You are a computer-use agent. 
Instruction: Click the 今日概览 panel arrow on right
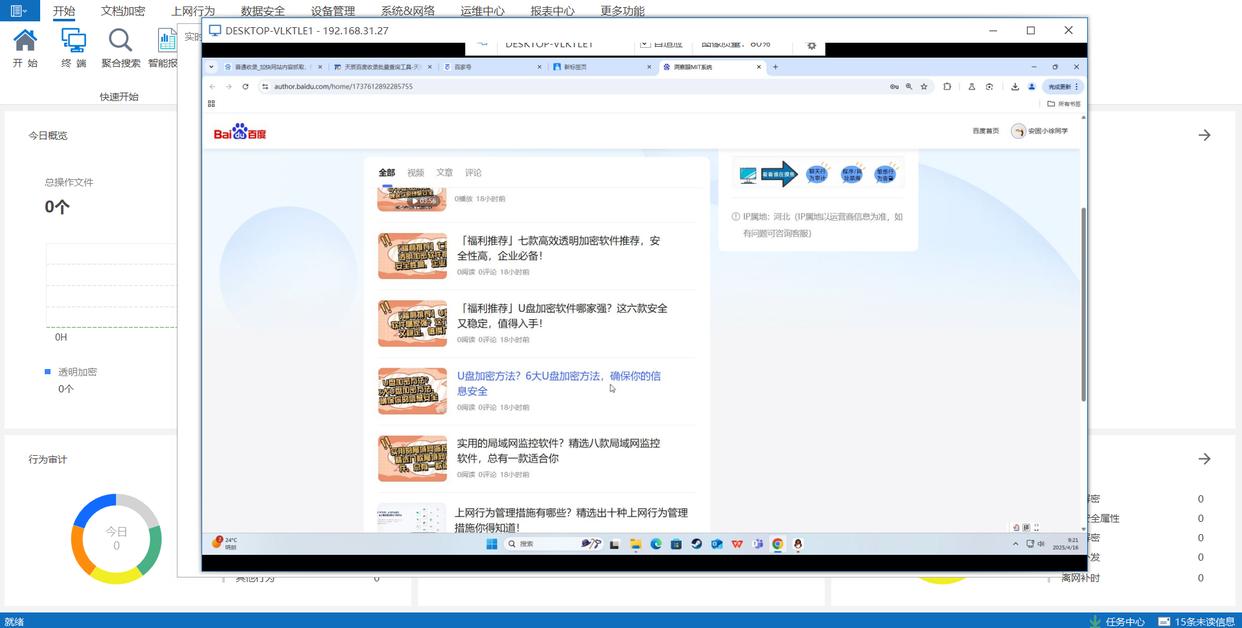(x=1205, y=135)
